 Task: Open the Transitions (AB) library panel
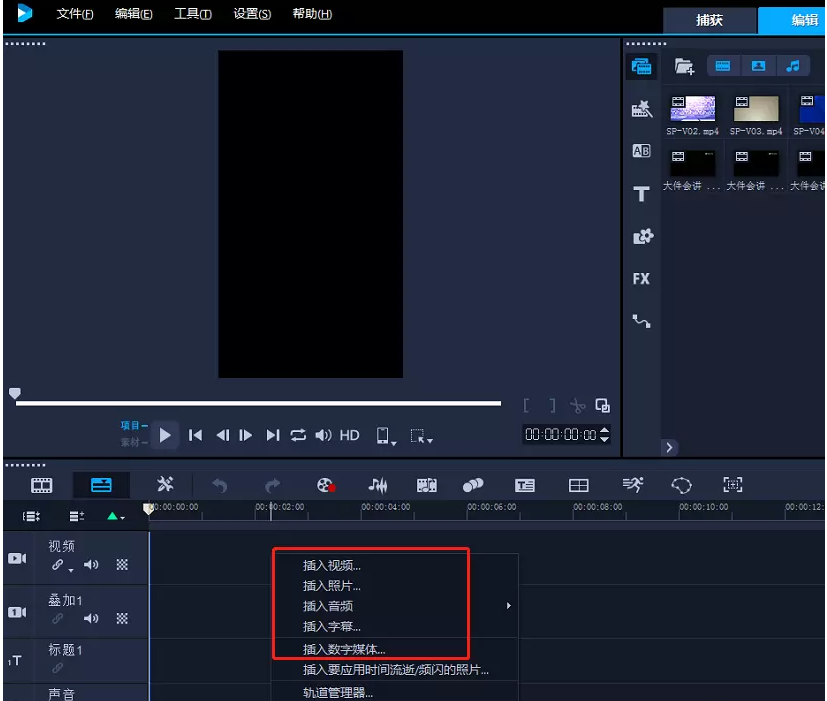(641, 151)
